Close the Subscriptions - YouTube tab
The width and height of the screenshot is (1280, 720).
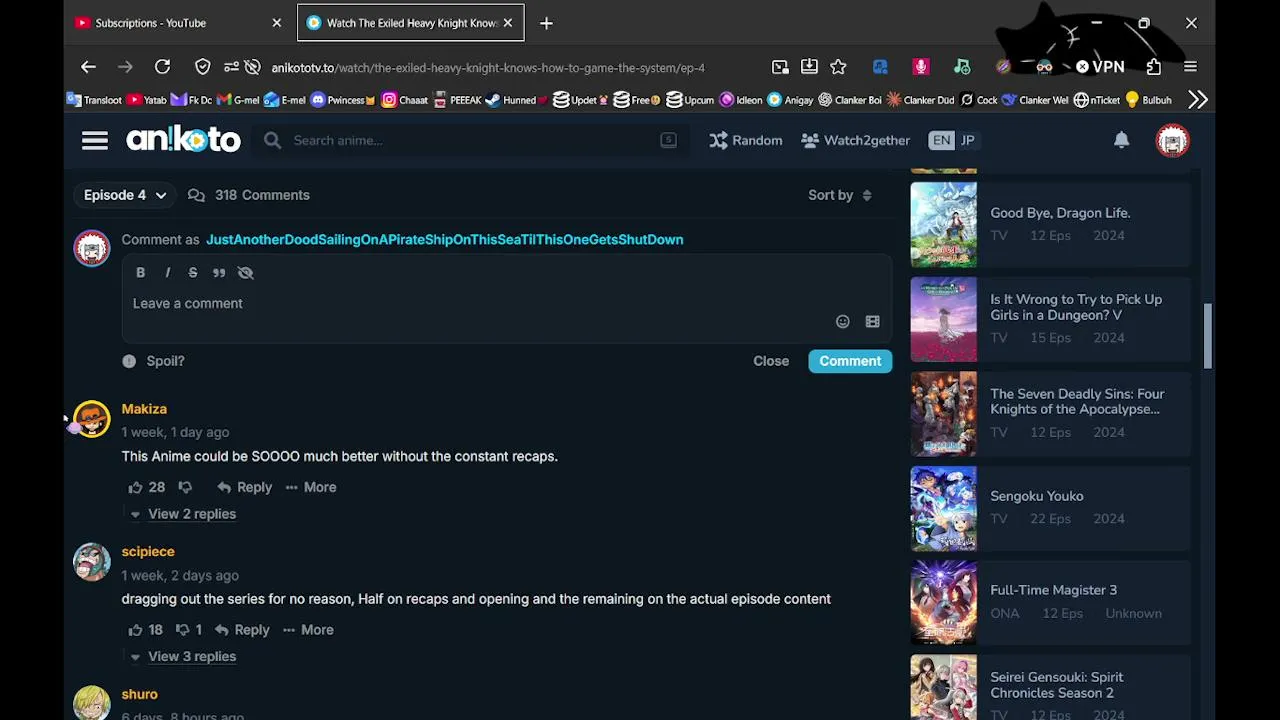point(277,23)
